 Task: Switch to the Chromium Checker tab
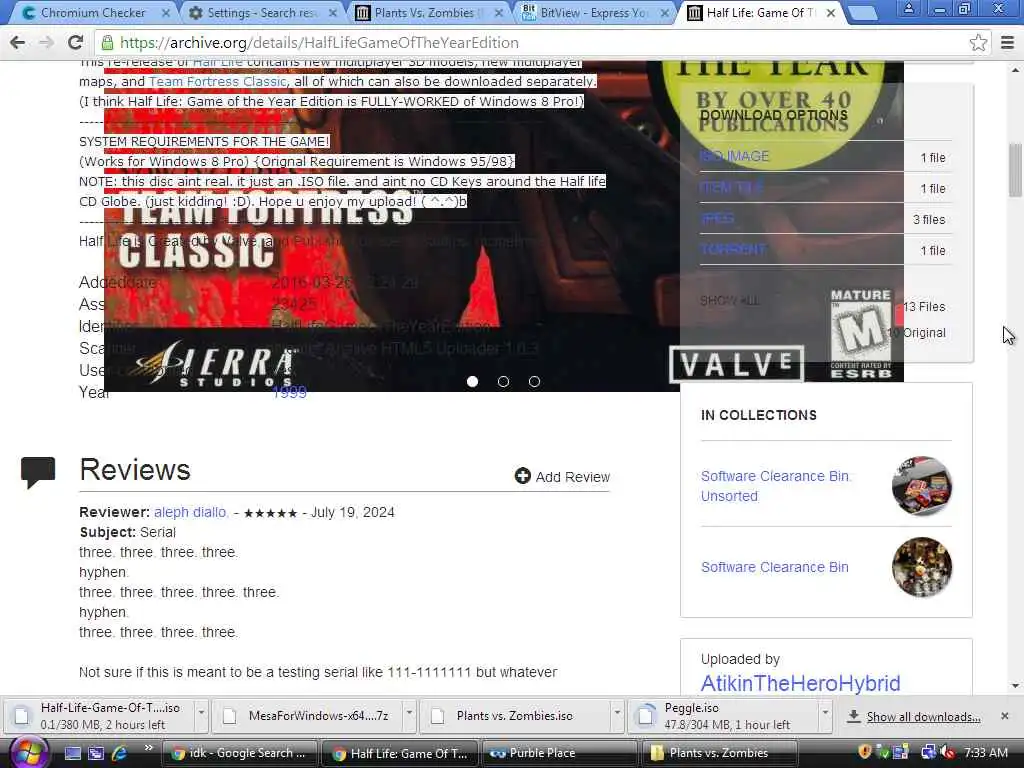click(91, 13)
